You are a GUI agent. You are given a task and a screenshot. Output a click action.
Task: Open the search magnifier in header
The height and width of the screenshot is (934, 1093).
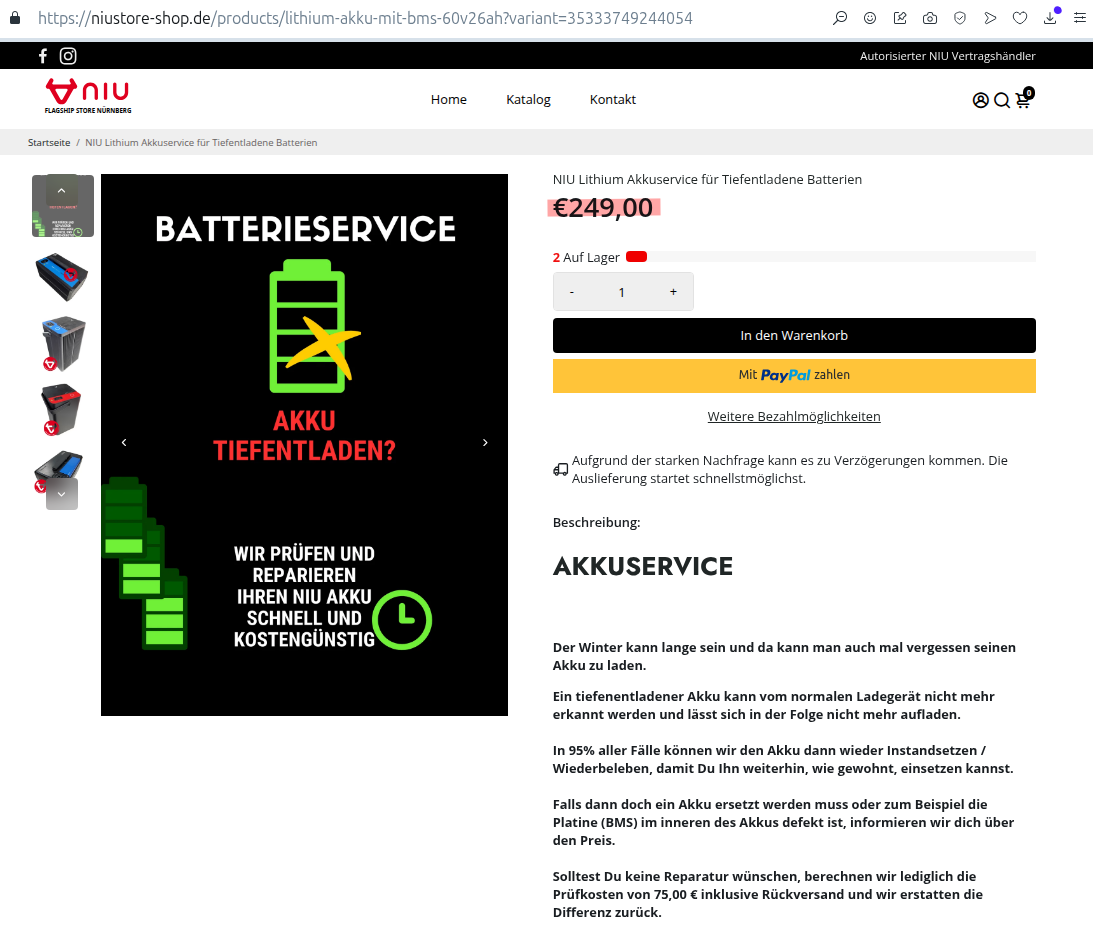pyautogui.click(x=1001, y=100)
